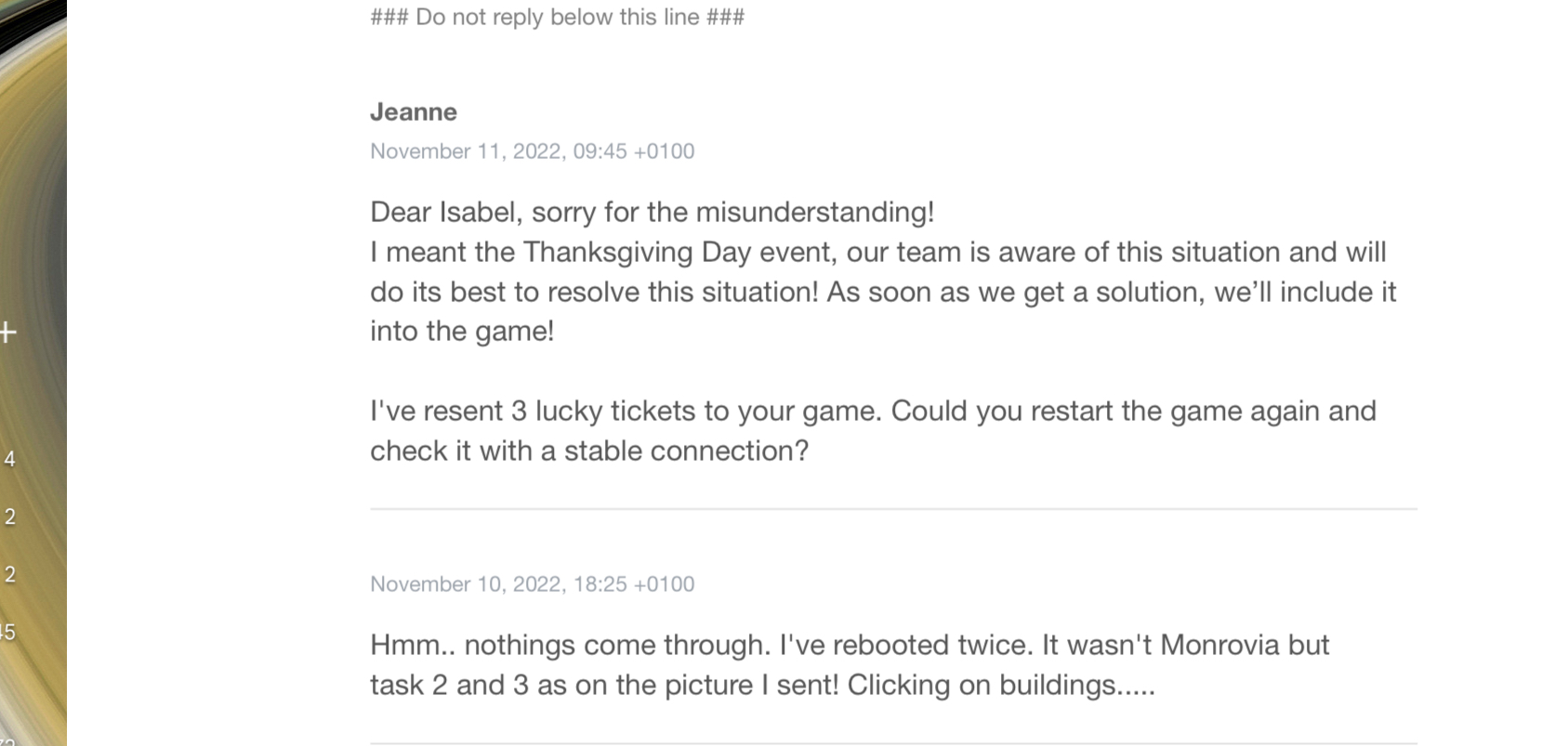Click the November 10, 2022 timestamp
This screenshot has width=1568, height=746.
point(533,584)
